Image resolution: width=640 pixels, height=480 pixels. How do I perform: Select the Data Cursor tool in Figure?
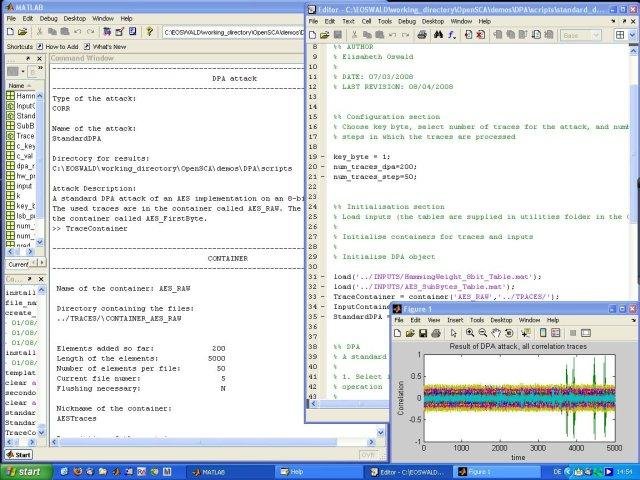[526, 333]
